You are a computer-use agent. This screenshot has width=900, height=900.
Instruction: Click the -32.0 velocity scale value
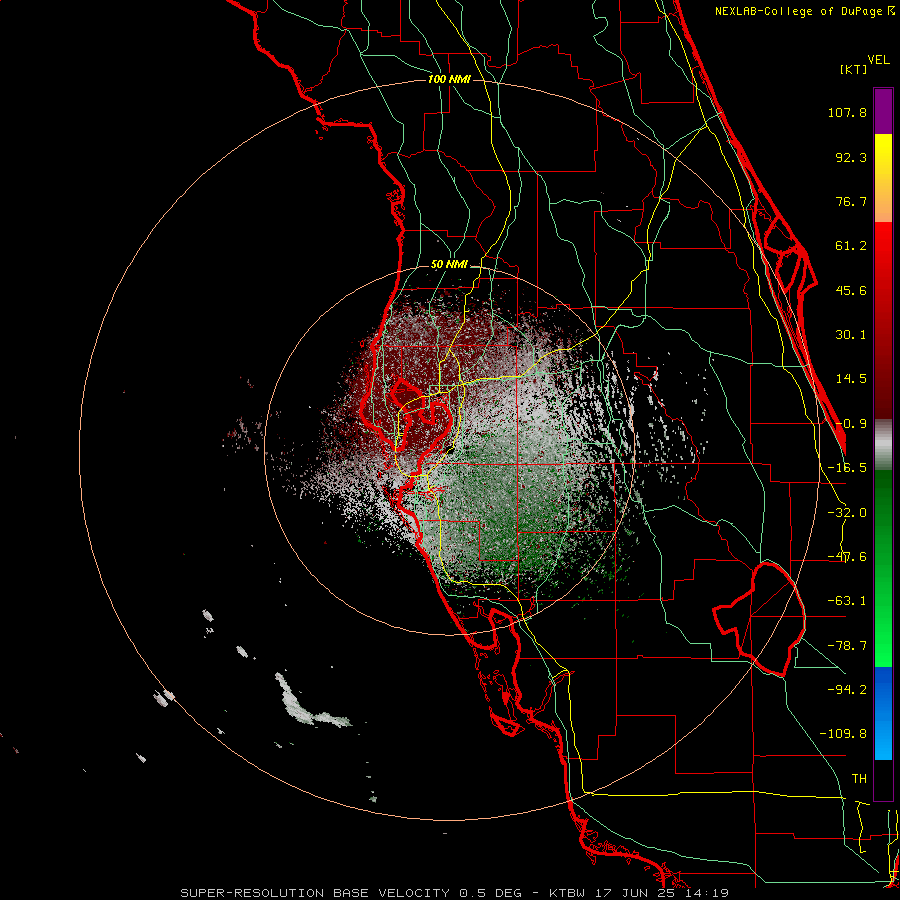coord(847,513)
